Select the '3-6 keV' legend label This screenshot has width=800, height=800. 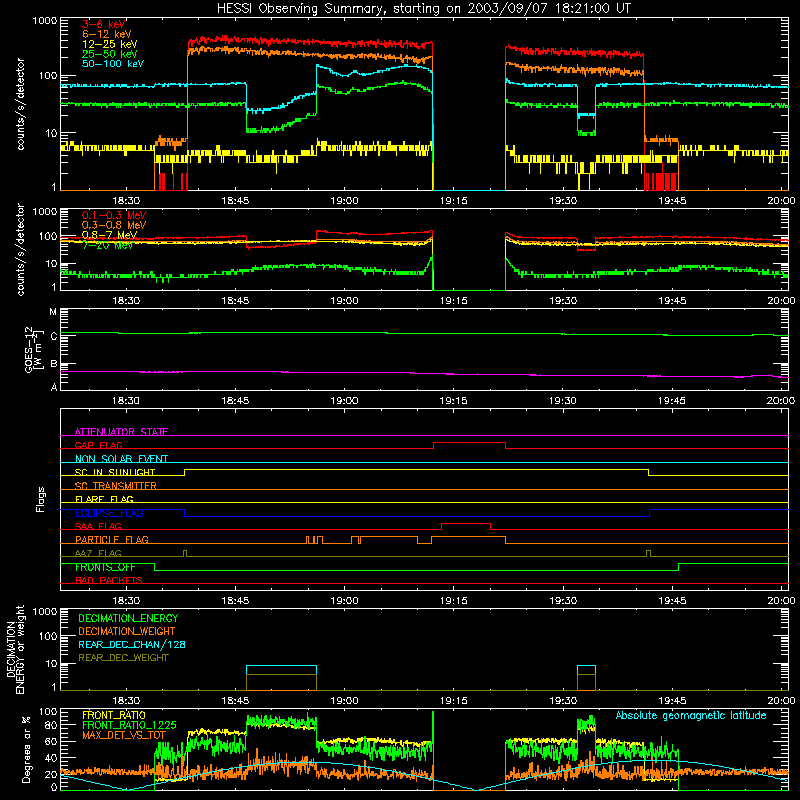click(x=104, y=24)
